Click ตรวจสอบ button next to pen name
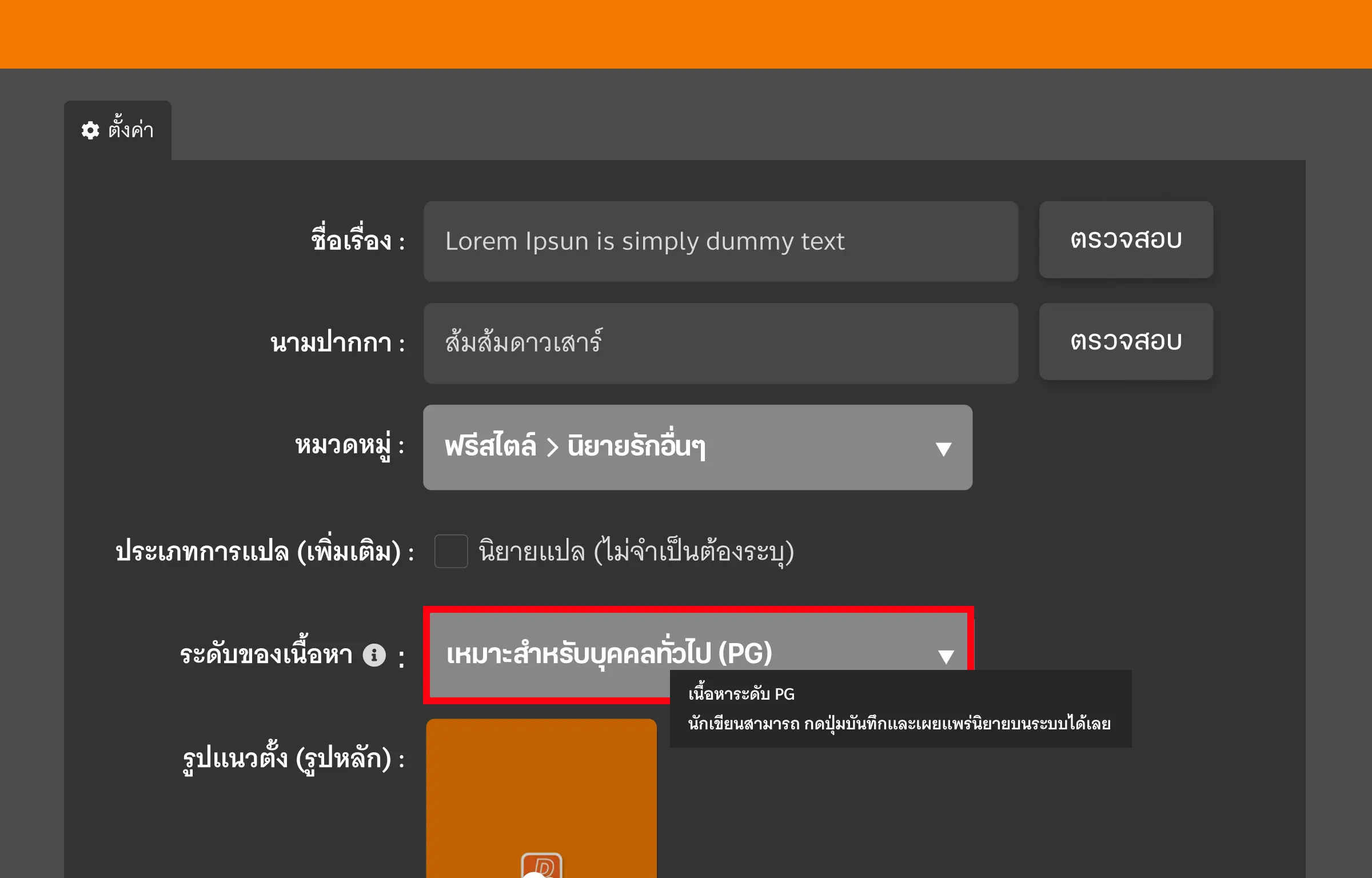The height and width of the screenshot is (878, 1372). coord(1126,341)
